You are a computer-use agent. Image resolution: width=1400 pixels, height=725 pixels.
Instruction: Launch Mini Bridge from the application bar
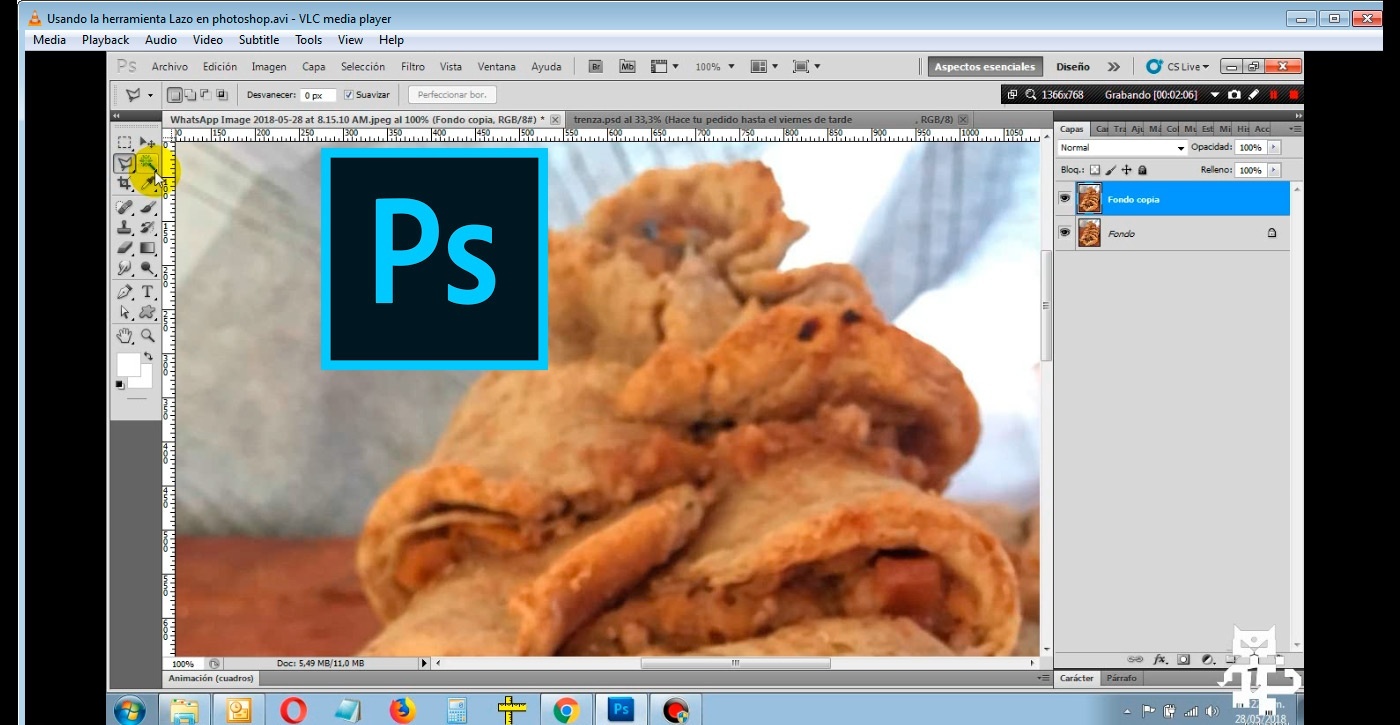[627, 67]
